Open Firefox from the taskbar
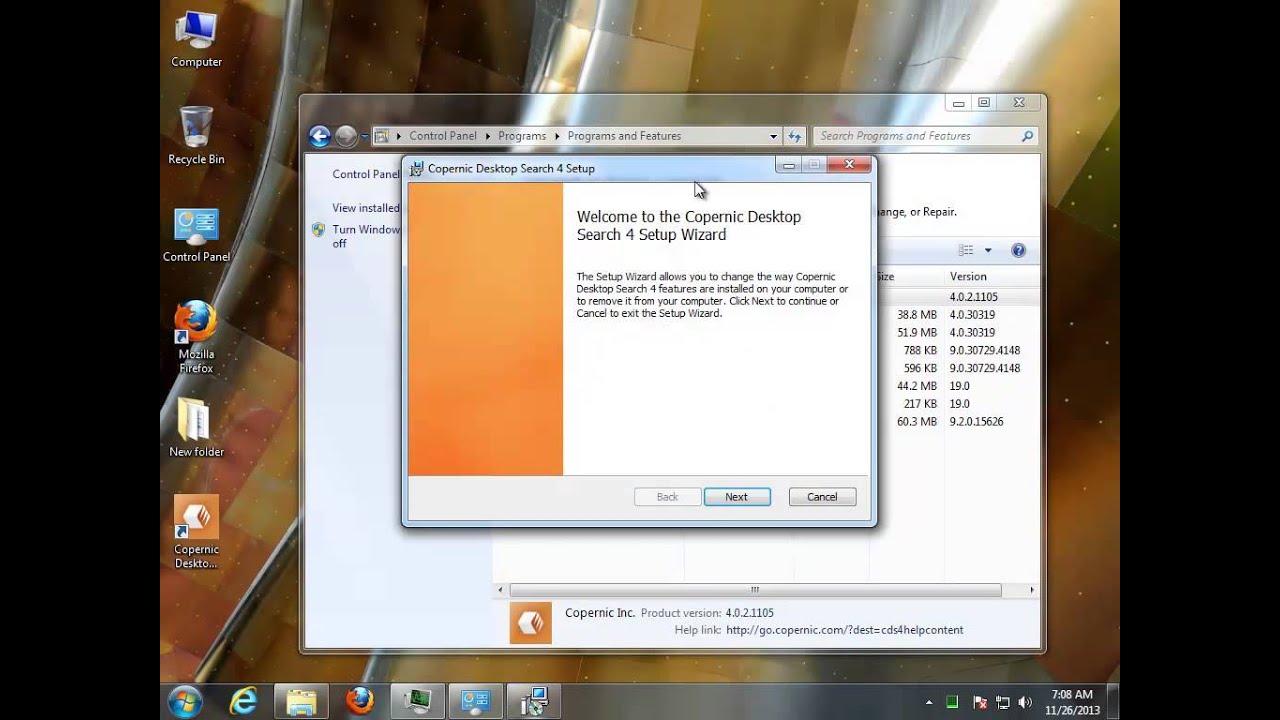The height and width of the screenshot is (720, 1280). point(359,701)
